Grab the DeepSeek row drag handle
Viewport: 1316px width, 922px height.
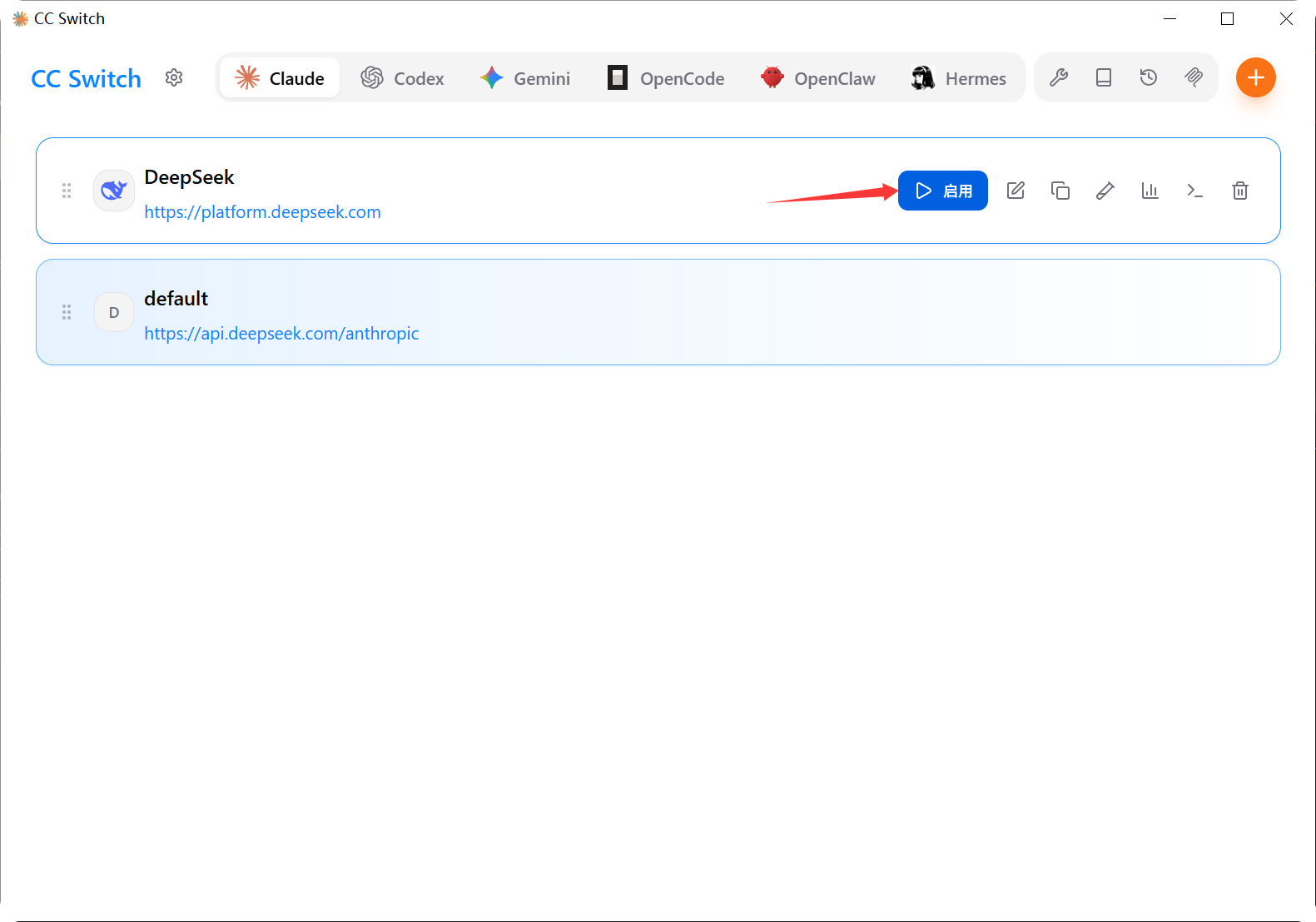click(67, 191)
